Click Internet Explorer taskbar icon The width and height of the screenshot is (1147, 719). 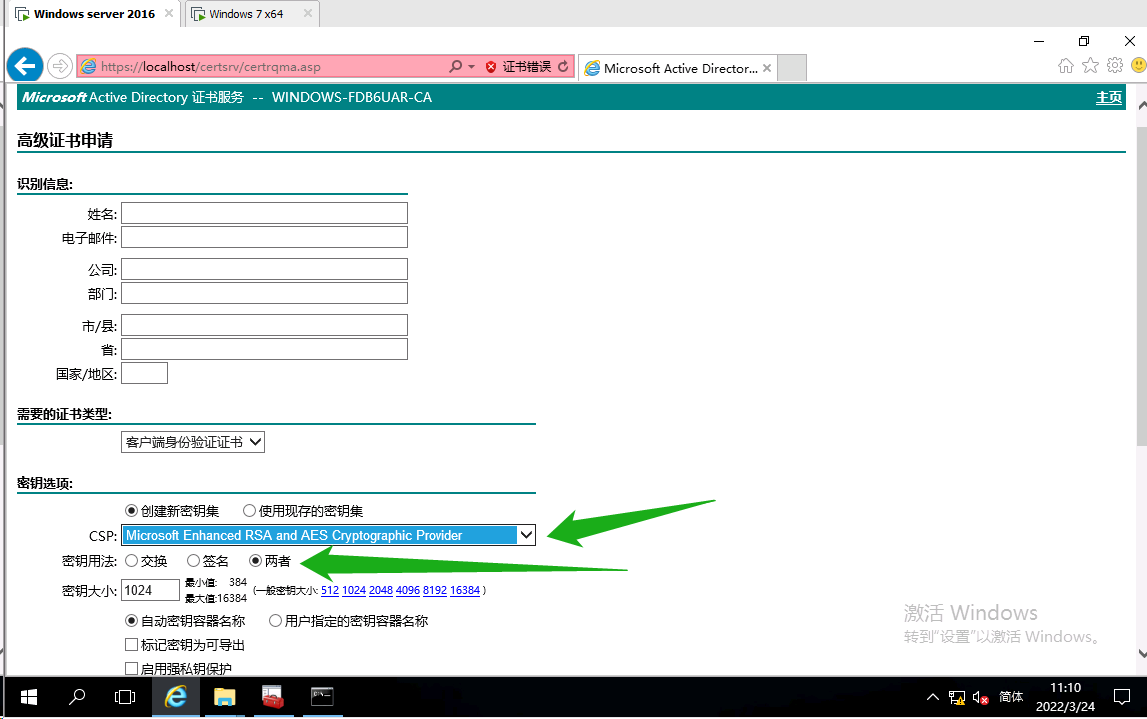pos(176,697)
